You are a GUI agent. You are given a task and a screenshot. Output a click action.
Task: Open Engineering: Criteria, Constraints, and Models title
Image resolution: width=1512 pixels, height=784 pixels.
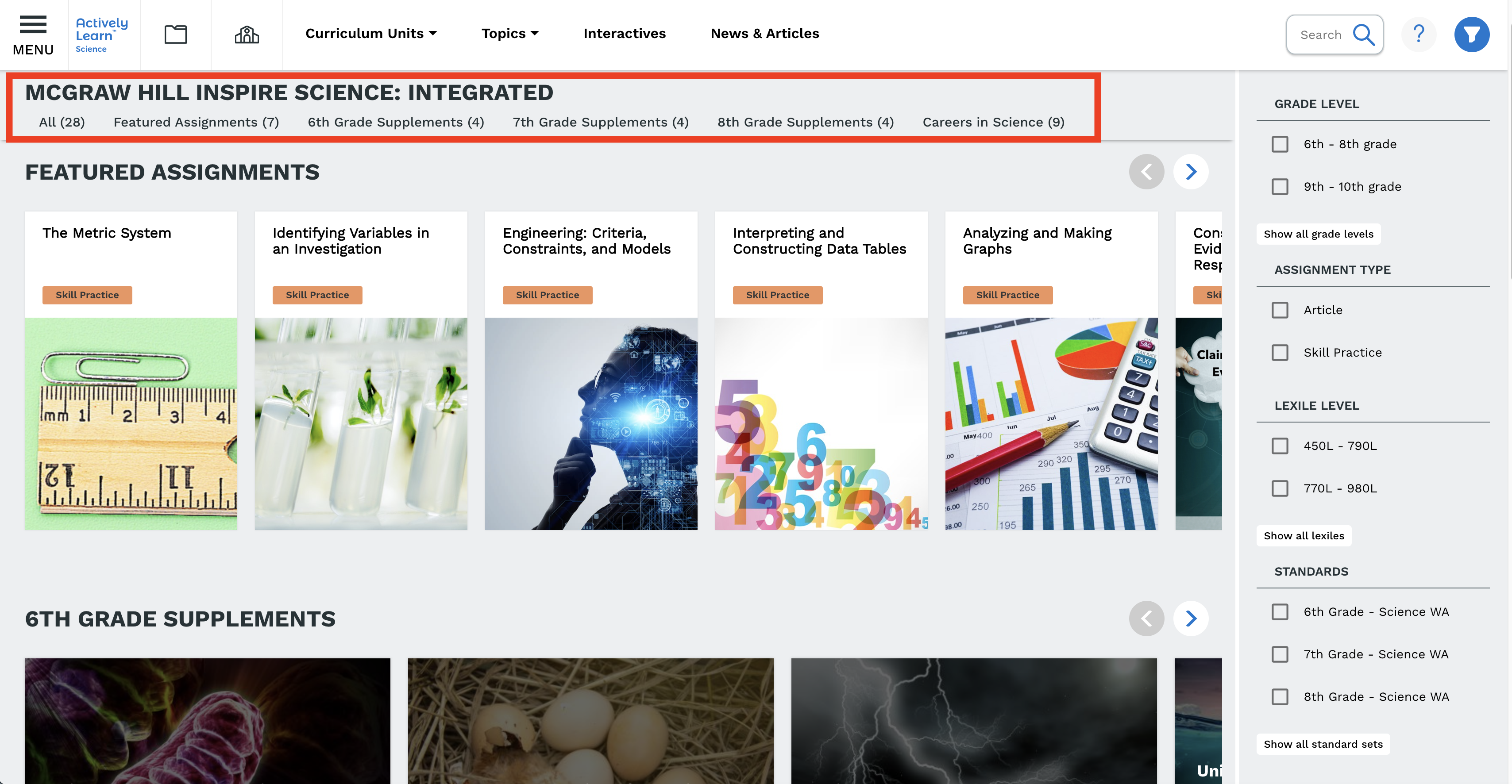(x=586, y=241)
